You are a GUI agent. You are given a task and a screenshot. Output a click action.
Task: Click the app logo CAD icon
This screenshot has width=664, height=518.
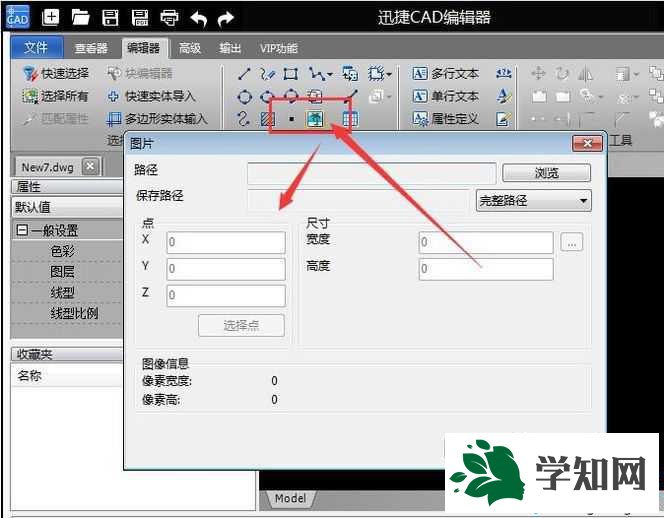click(x=18, y=17)
